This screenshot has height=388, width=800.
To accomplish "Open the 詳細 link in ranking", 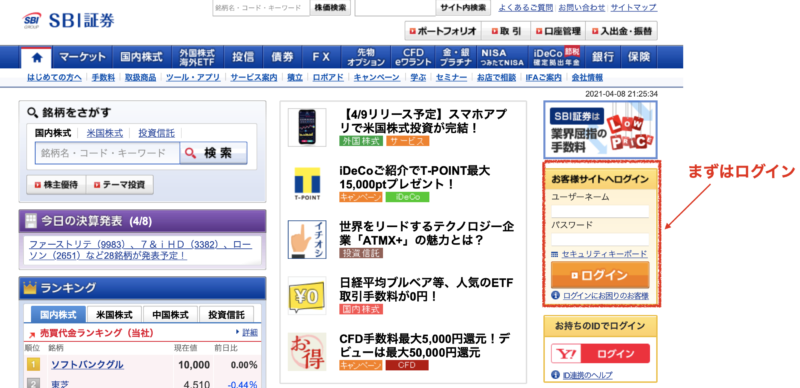I will [x=249, y=332].
